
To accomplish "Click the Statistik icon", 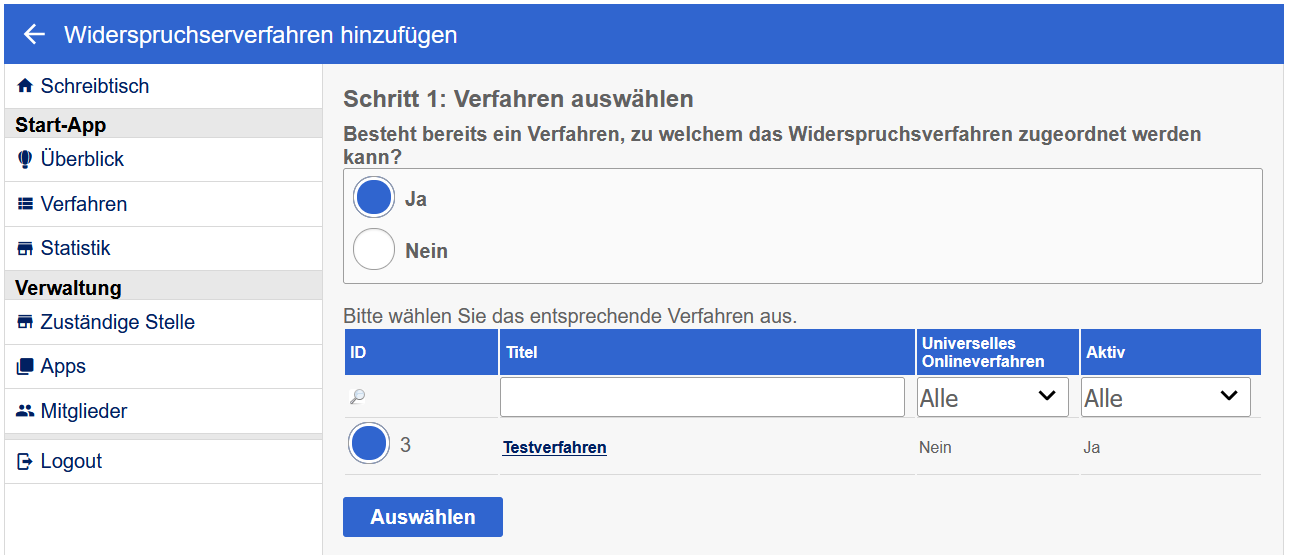I will (x=25, y=249).
